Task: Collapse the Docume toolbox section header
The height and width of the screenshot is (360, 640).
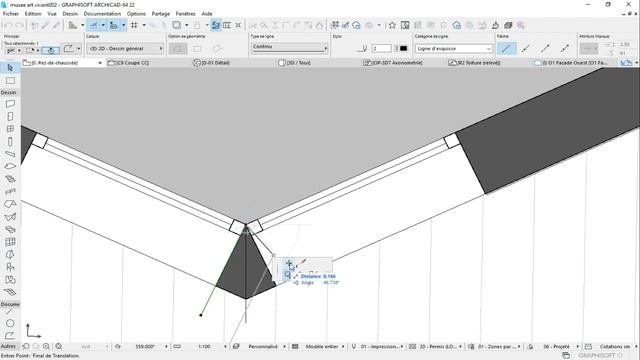Action: [x=10, y=304]
